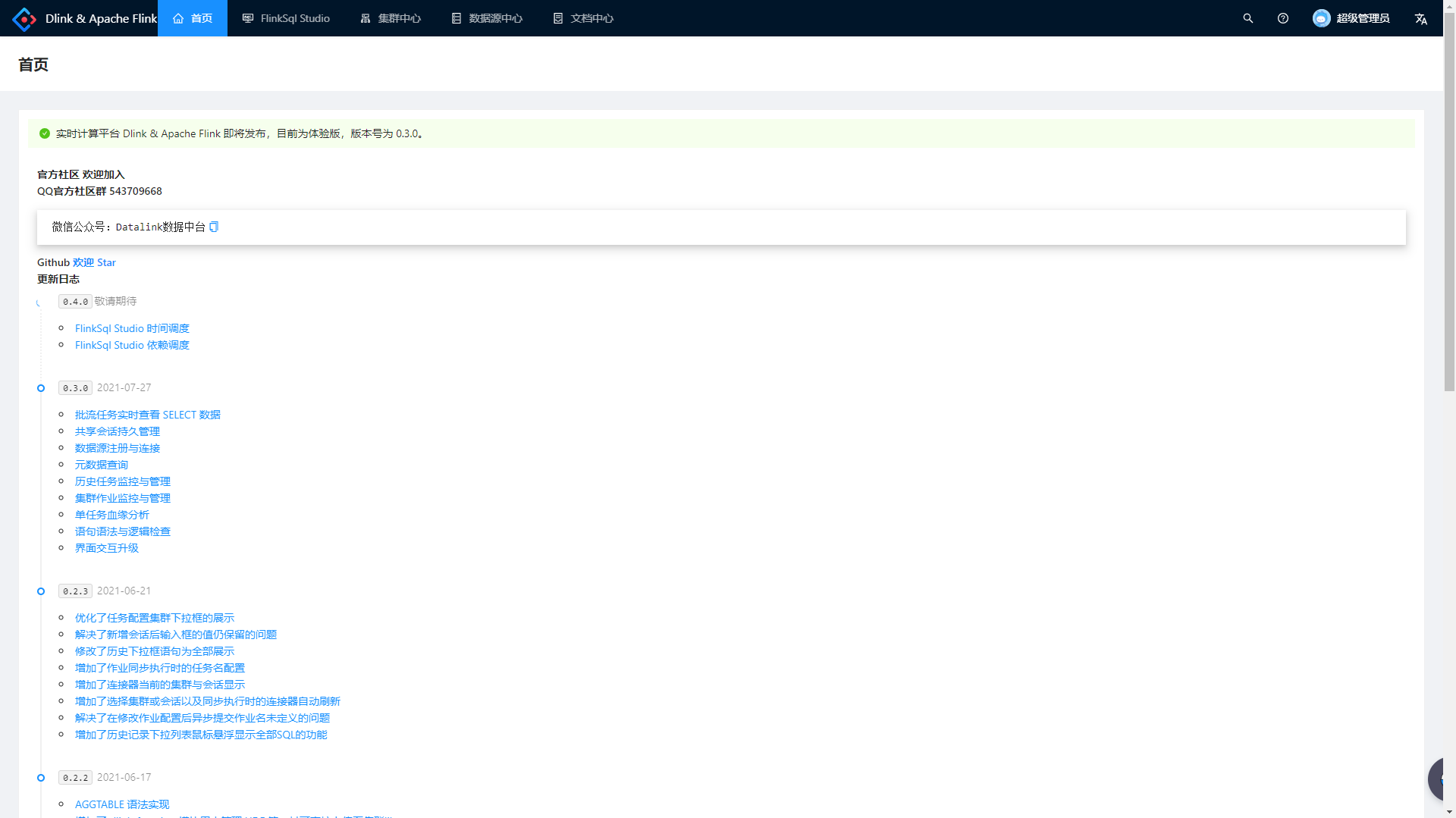Click the green success check icon
Image resolution: width=1456 pixels, height=818 pixels.
(45, 133)
